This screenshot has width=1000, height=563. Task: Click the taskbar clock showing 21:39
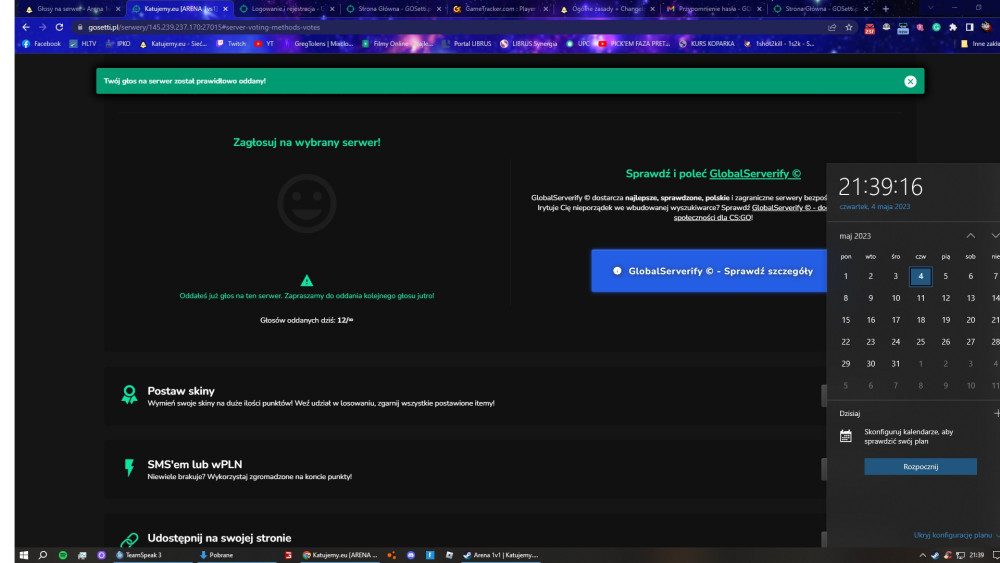click(976, 555)
